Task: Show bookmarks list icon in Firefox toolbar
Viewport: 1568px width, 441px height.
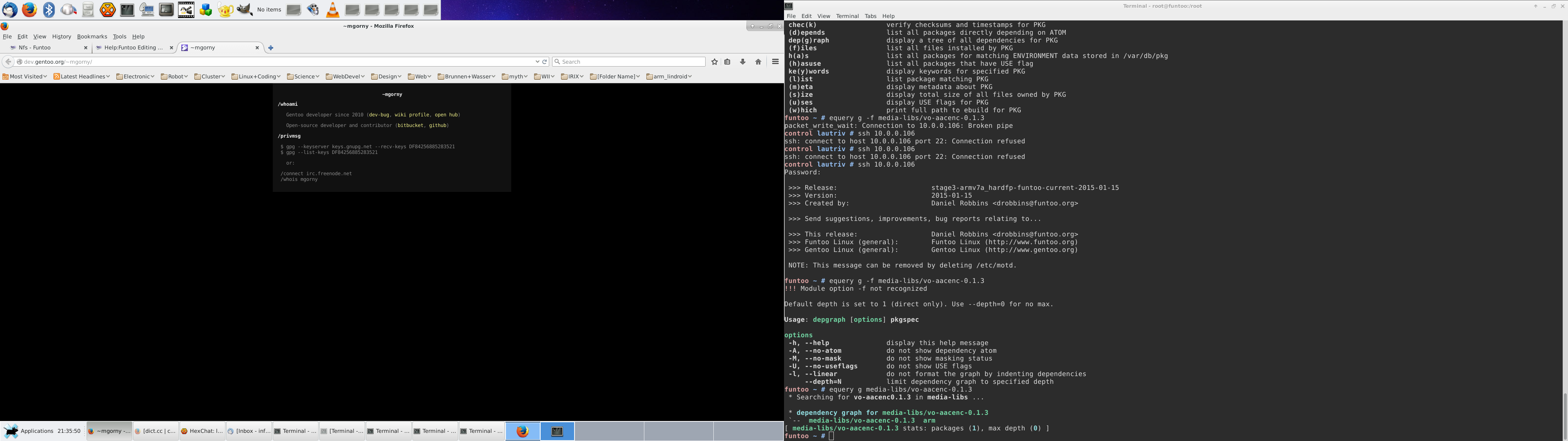Action: click(727, 62)
